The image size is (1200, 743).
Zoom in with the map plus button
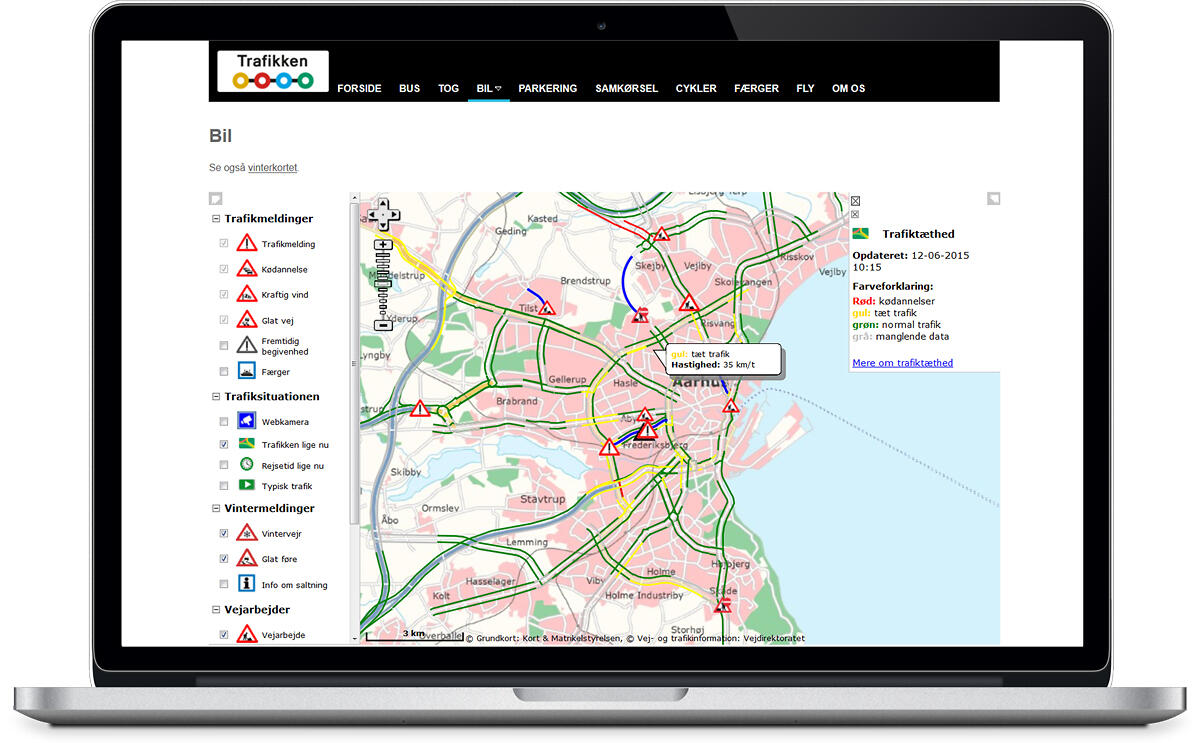tap(383, 245)
